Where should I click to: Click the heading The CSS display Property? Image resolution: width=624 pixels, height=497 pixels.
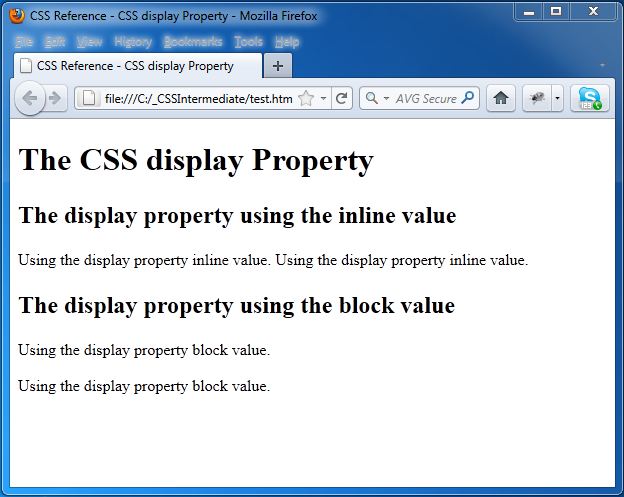(x=196, y=160)
